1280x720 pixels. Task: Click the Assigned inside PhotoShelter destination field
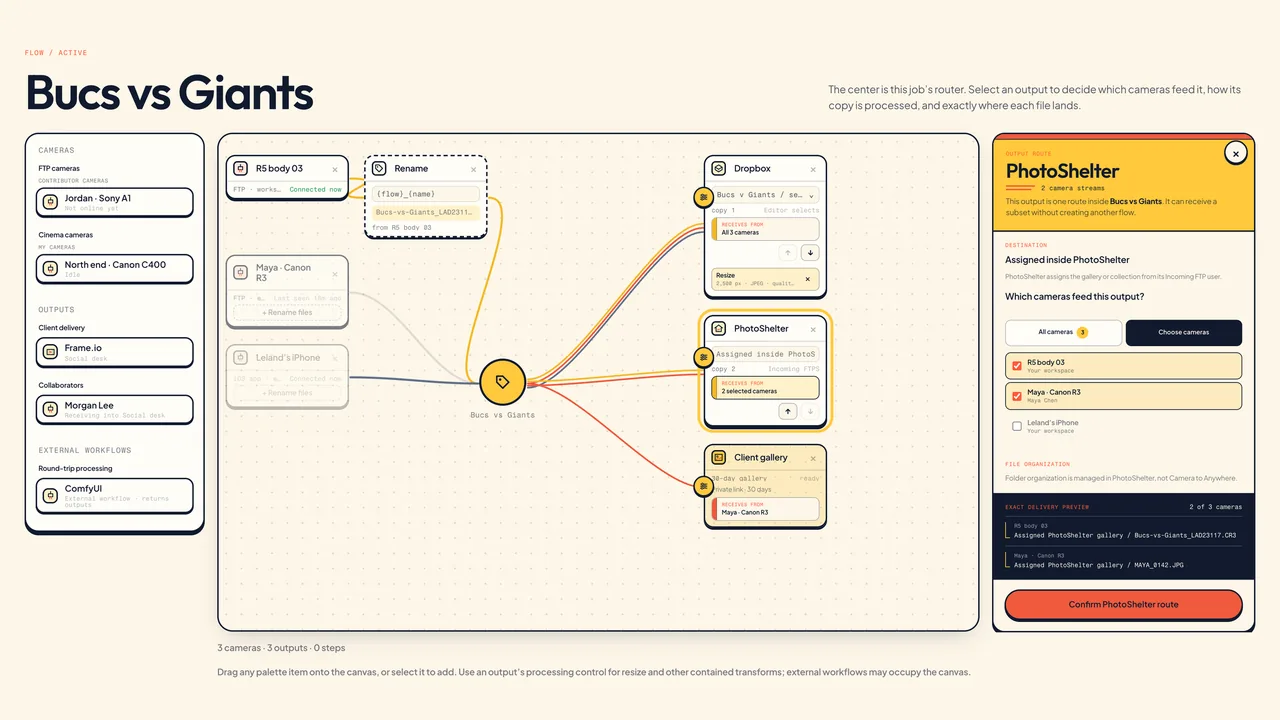point(765,354)
